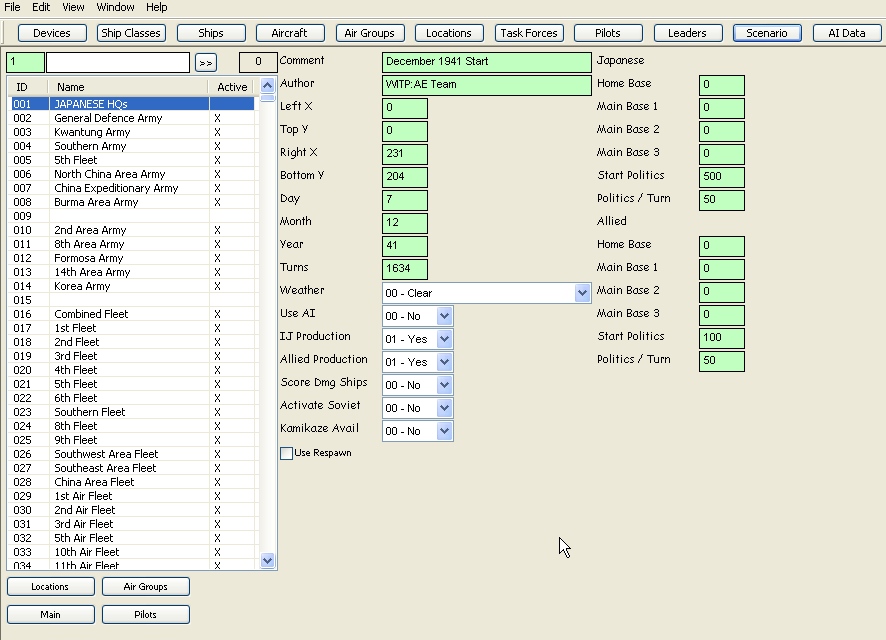Stay on the Scenario tab
The image size is (886, 640).
click(767, 32)
